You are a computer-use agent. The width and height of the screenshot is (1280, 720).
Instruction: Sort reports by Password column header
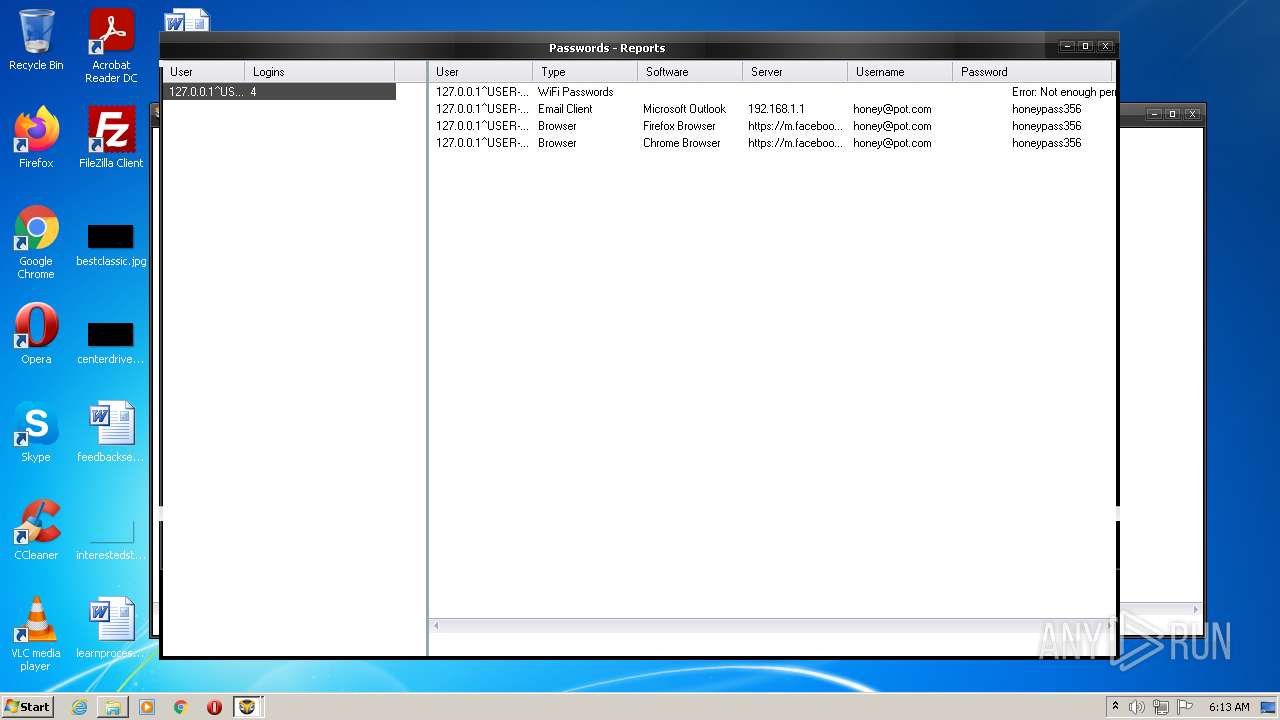coord(1032,72)
